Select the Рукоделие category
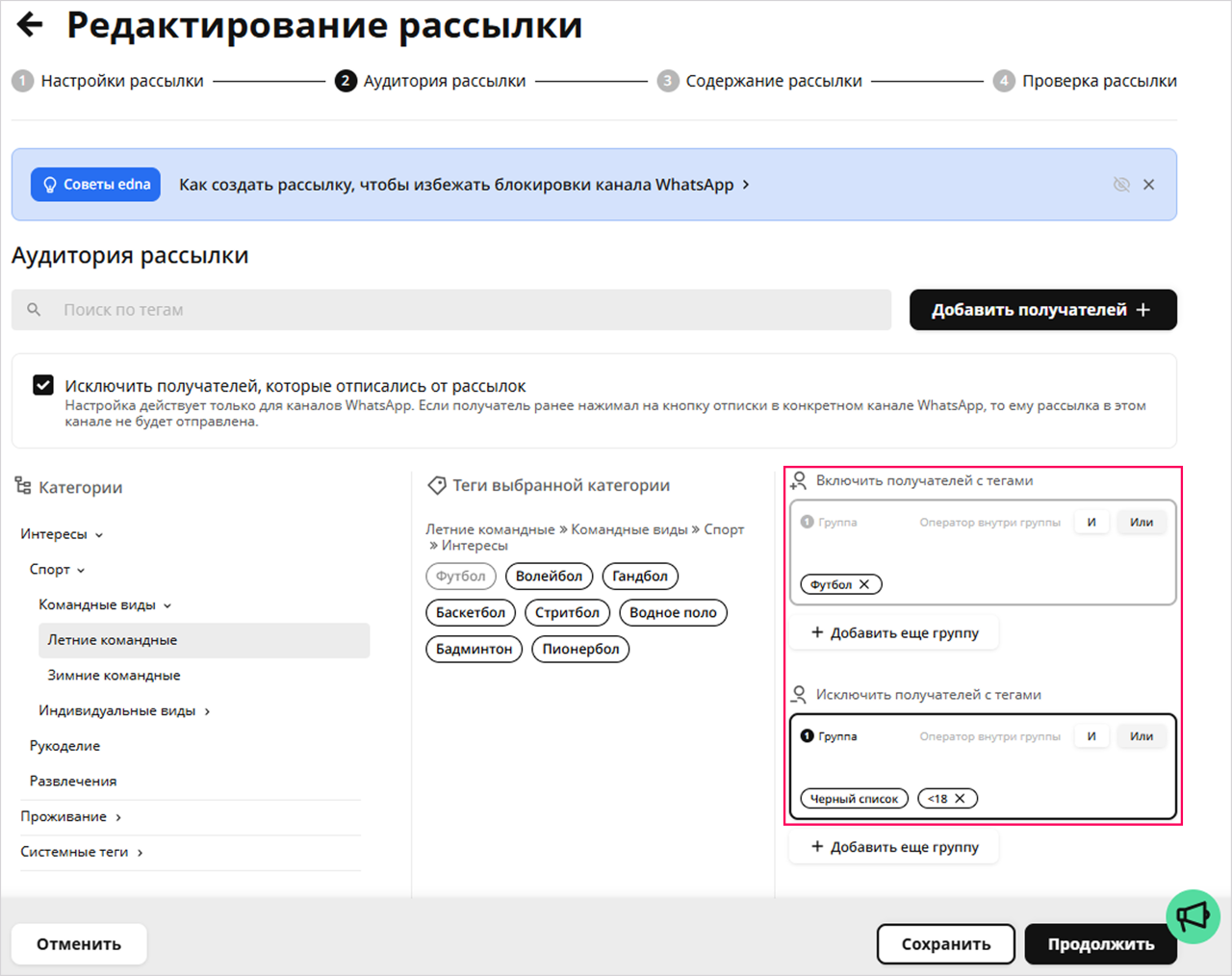 tap(64, 746)
